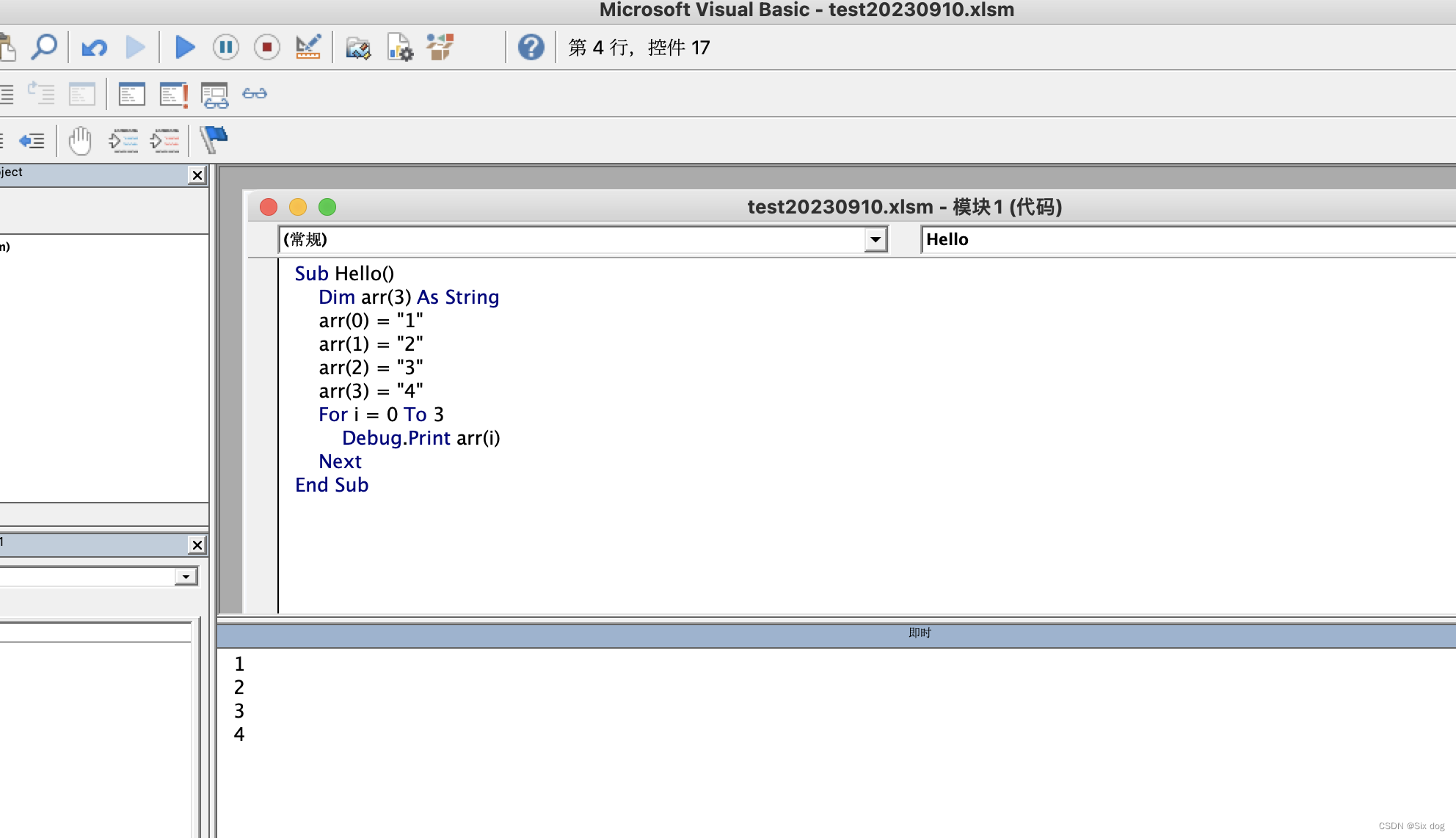The width and height of the screenshot is (1456, 838).
Task: Click the Debug.Print arr(i) line
Action: pos(421,438)
